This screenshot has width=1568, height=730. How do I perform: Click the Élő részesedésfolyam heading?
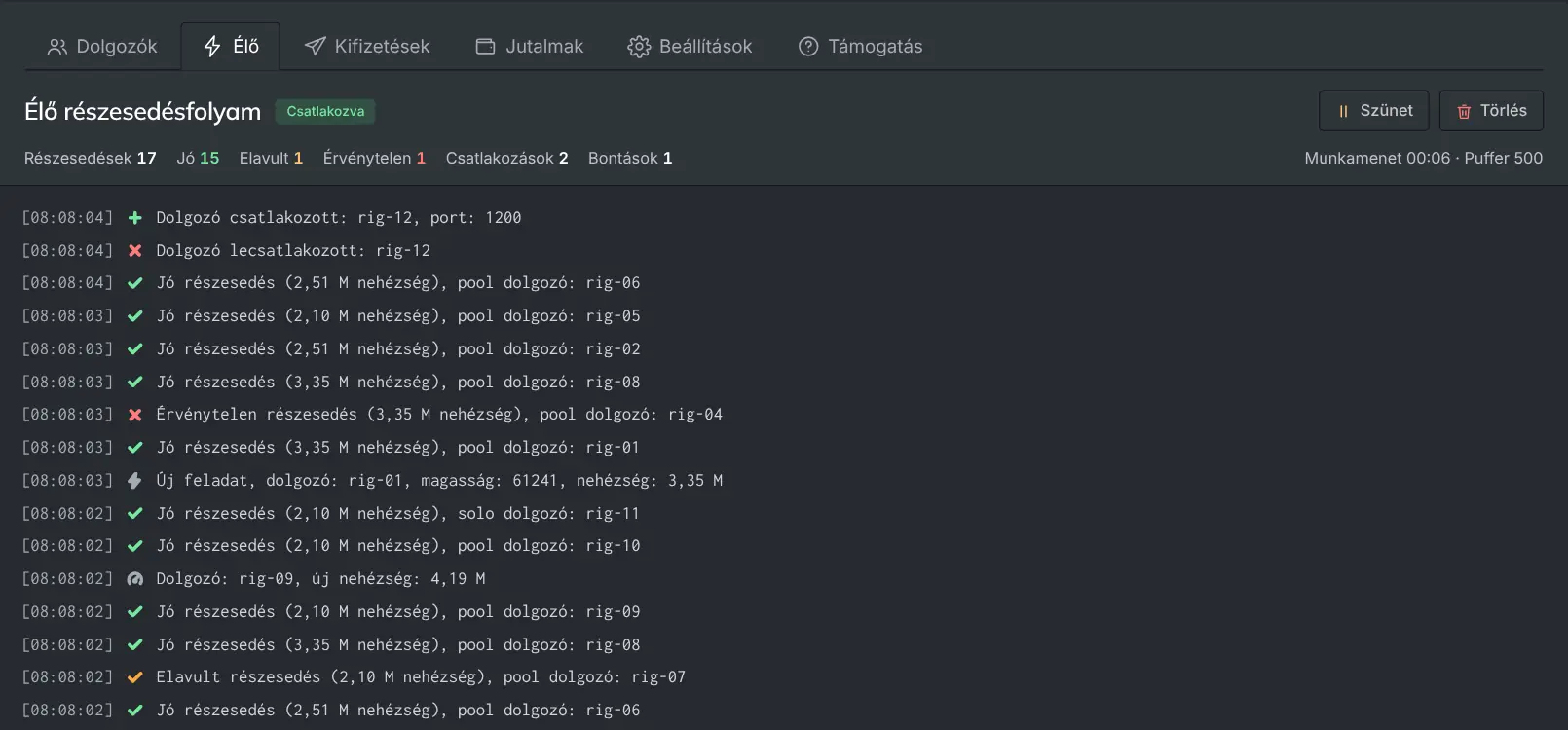[143, 111]
